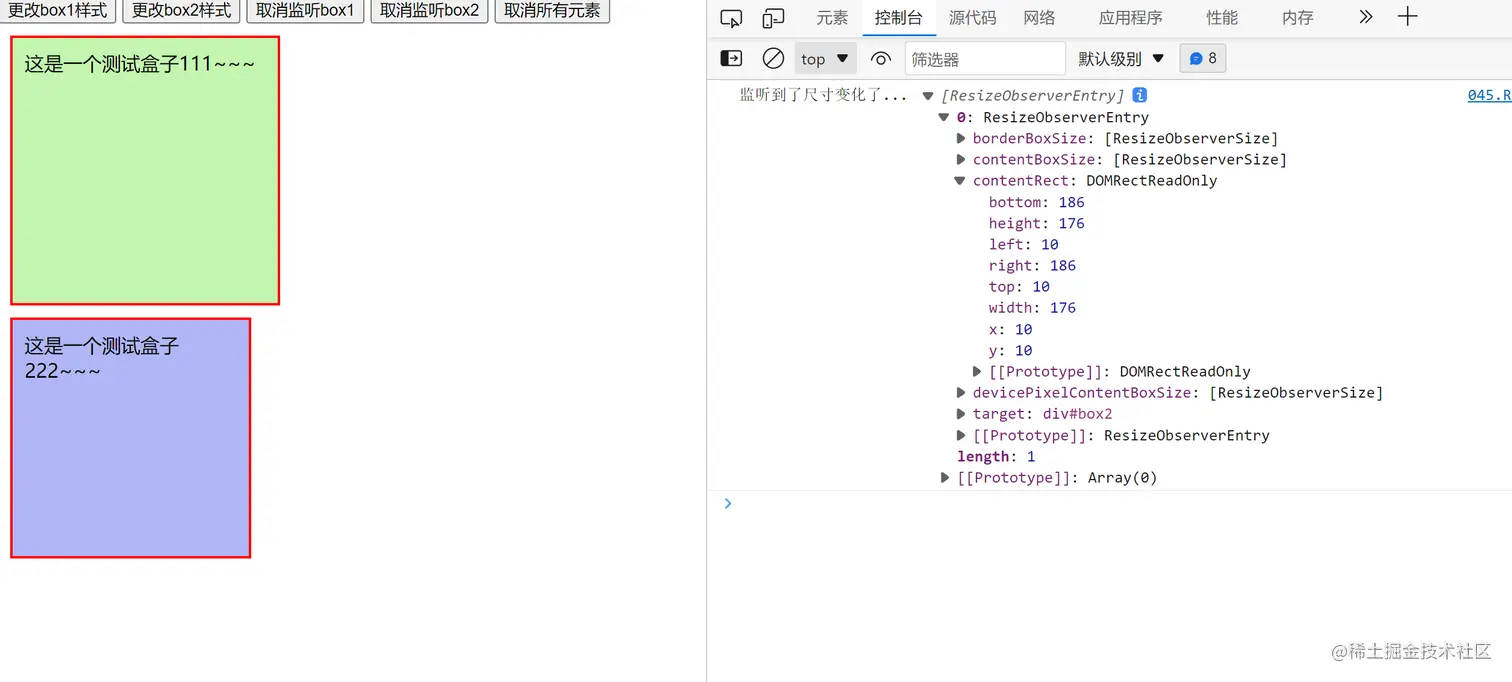Expand the DOMRectReadOnly prototype entry
This screenshot has height=682, width=1512.
(x=978, y=372)
